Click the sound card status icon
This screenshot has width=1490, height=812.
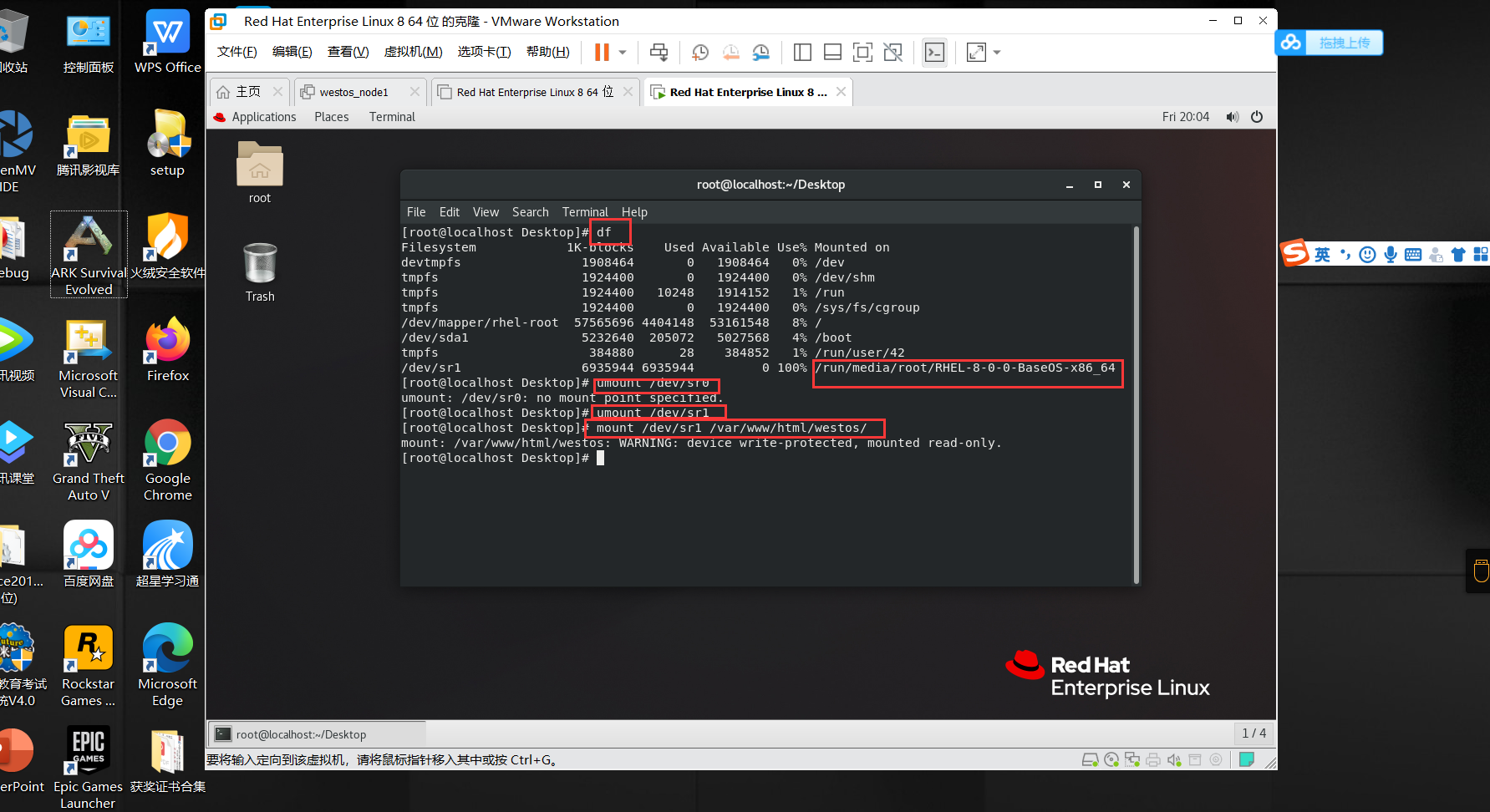1174,759
